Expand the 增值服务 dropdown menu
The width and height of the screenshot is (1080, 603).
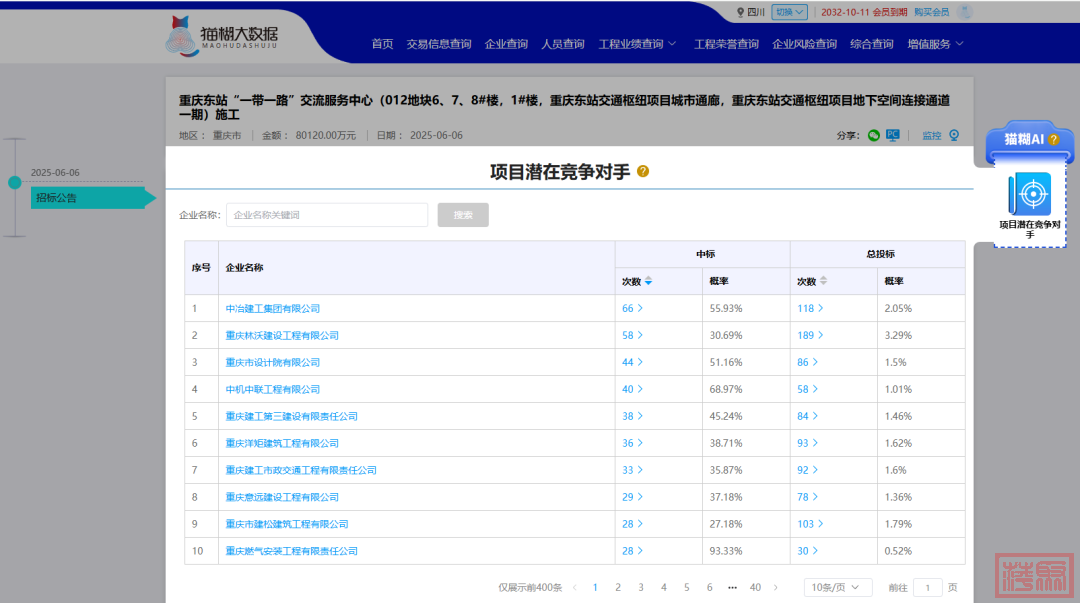click(935, 44)
